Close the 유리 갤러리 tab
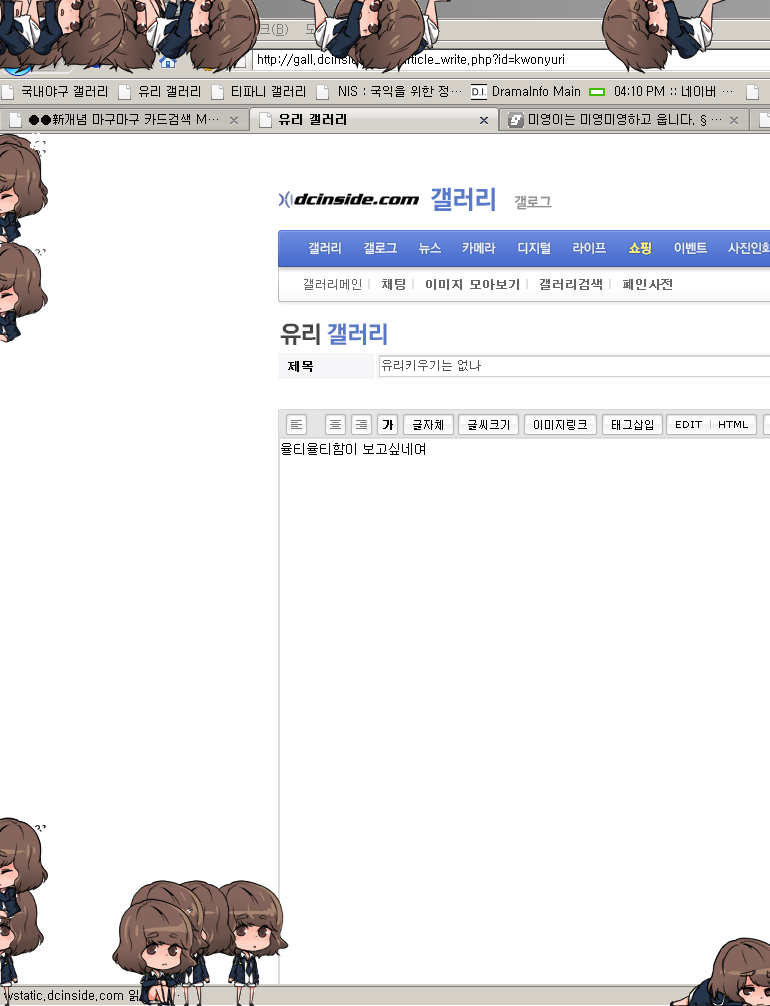Viewport: 770px width, 1006px height. click(484, 120)
